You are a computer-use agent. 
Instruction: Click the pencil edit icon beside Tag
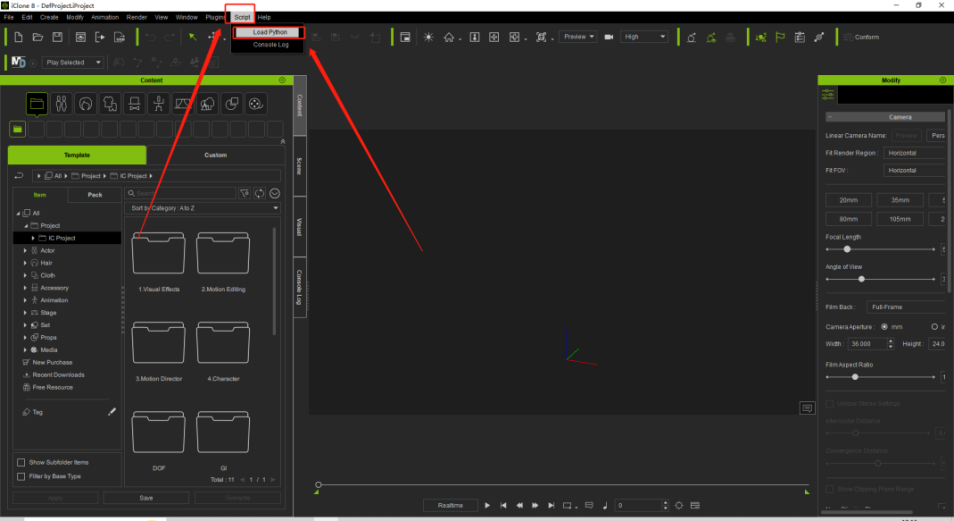[x=112, y=412]
